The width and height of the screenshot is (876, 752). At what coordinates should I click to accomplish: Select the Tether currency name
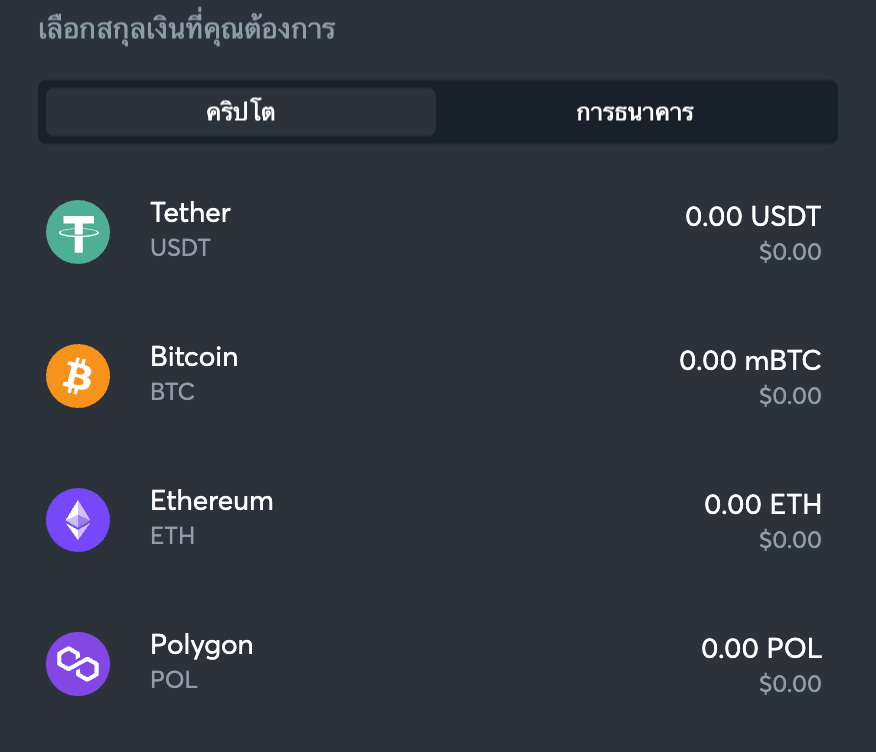(x=190, y=213)
